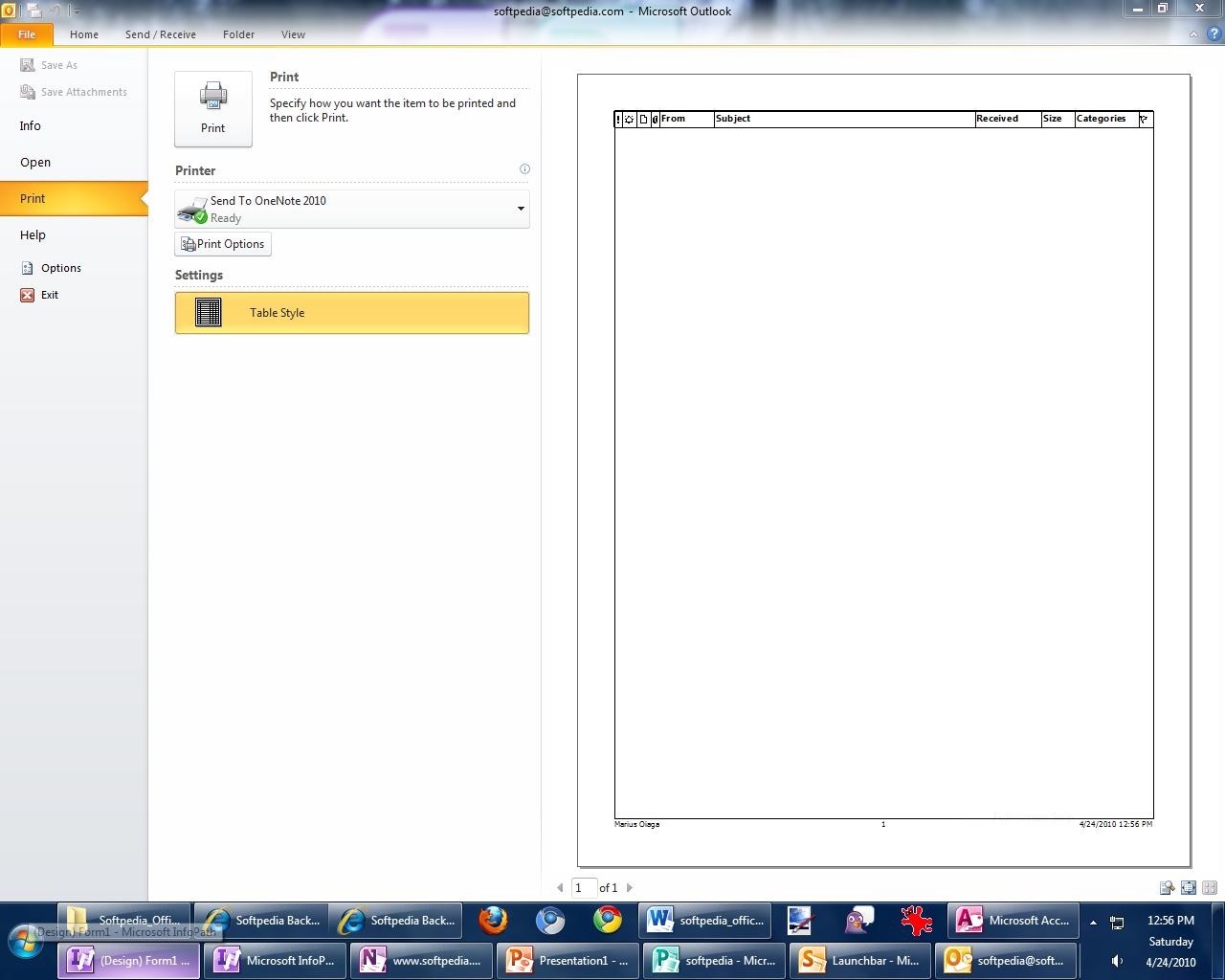
Task: Collapse the ribbon using the caret arrow
Action: coord(1192,34)
